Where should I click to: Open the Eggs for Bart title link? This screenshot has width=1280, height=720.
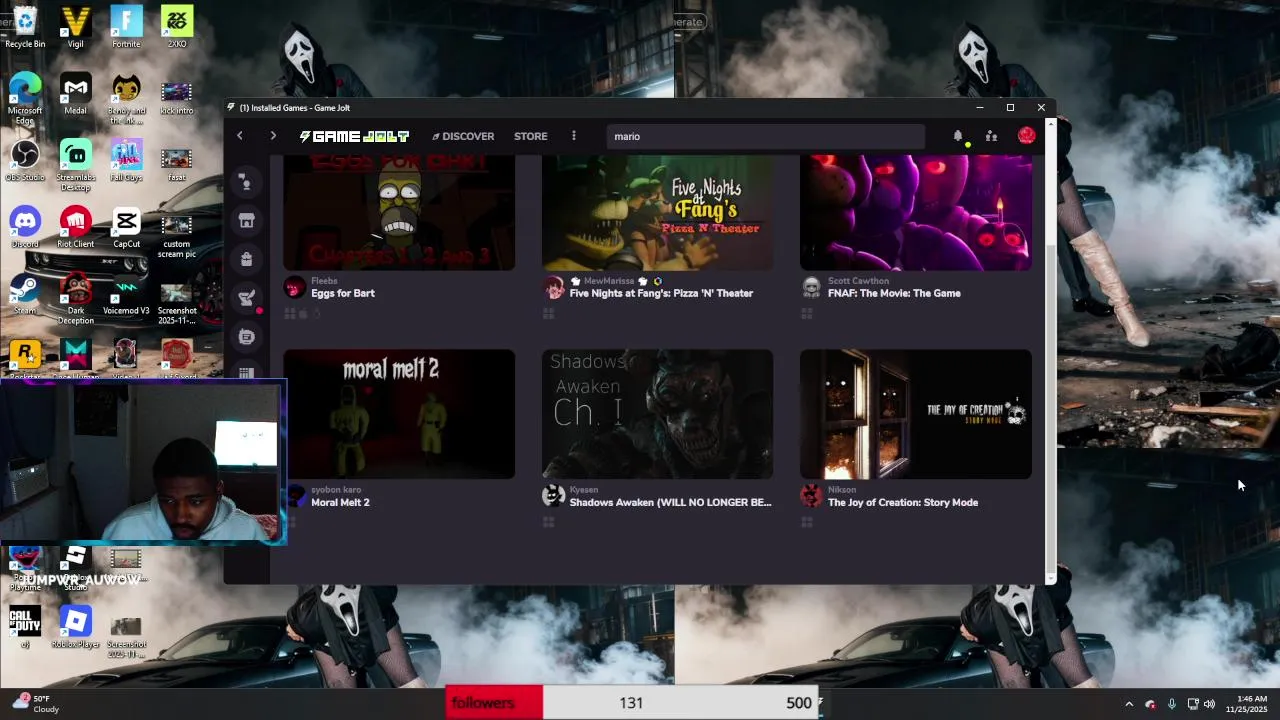[x=343, y=293]
